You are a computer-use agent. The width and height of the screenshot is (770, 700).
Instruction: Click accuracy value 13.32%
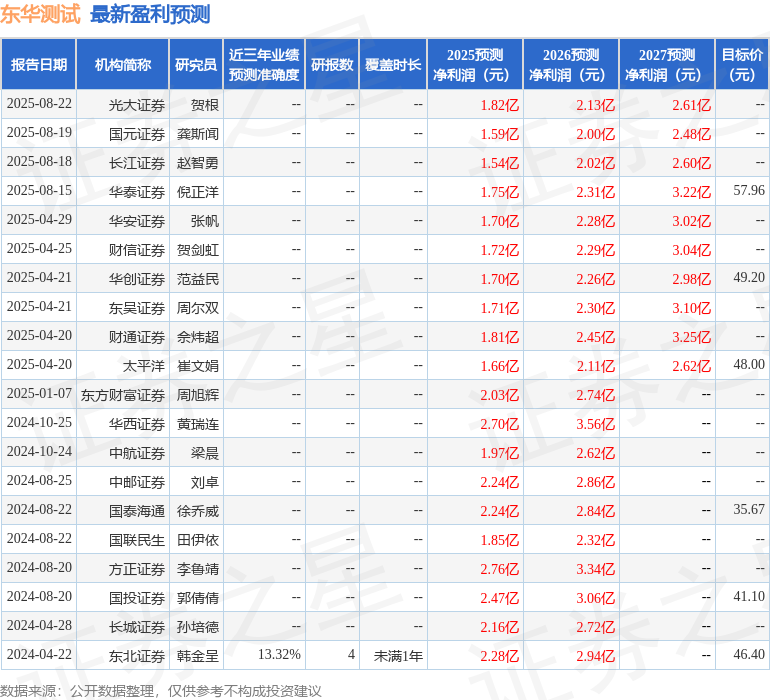[279, 654]
